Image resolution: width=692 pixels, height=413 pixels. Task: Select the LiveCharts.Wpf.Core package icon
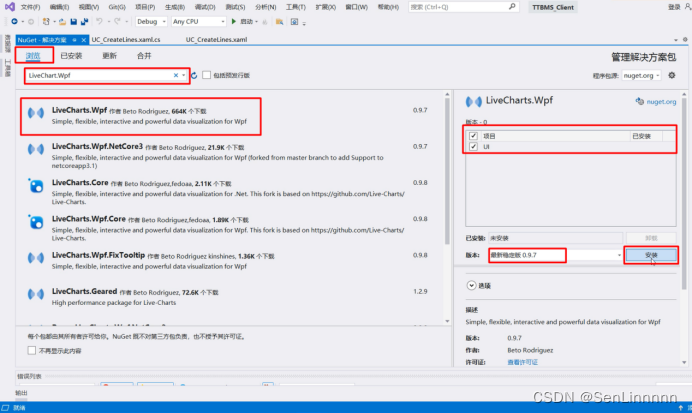tap(36, 222)
